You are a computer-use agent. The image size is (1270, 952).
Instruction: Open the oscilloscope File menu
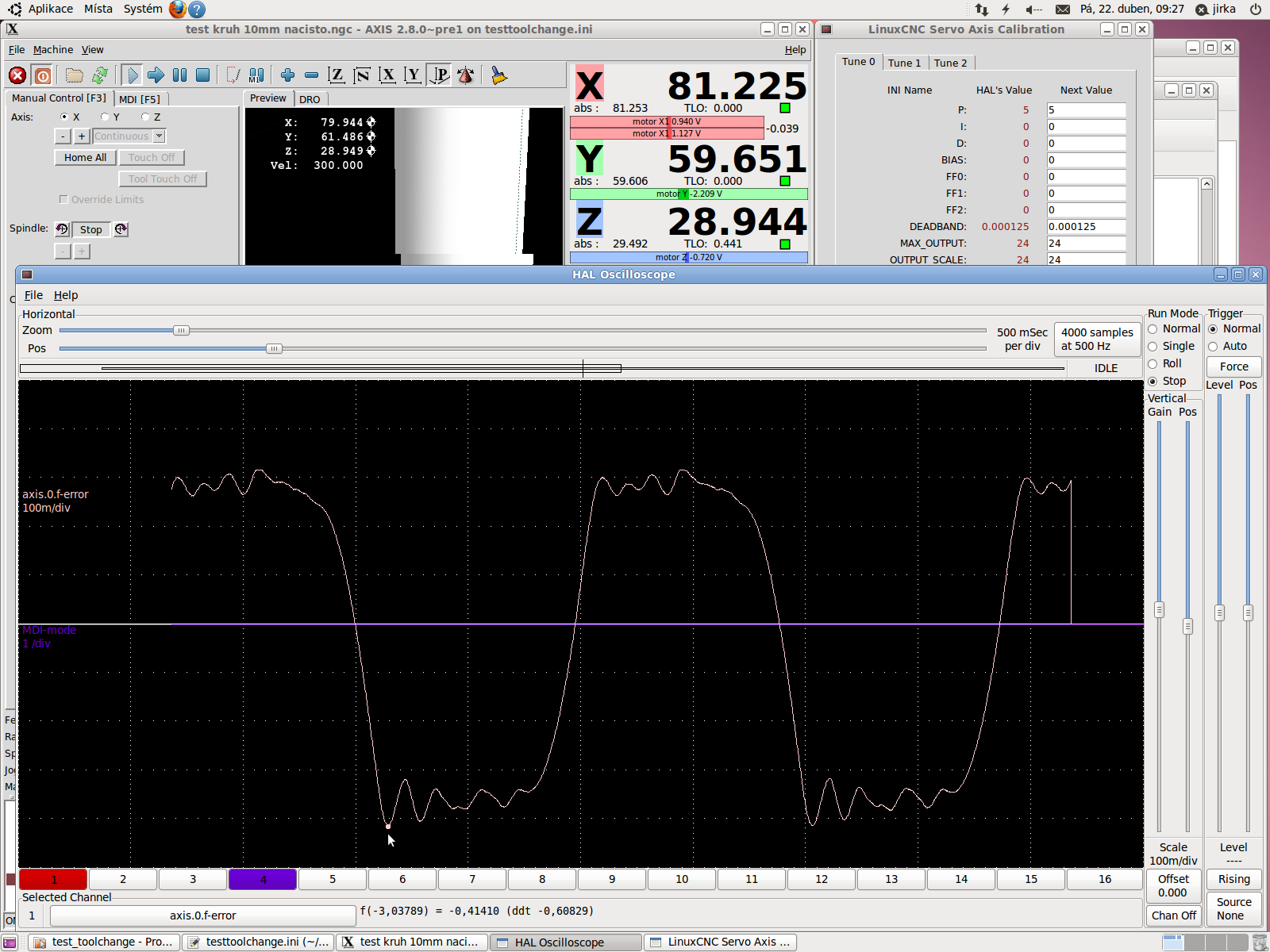pyautogui.click(x=33, y=295)
